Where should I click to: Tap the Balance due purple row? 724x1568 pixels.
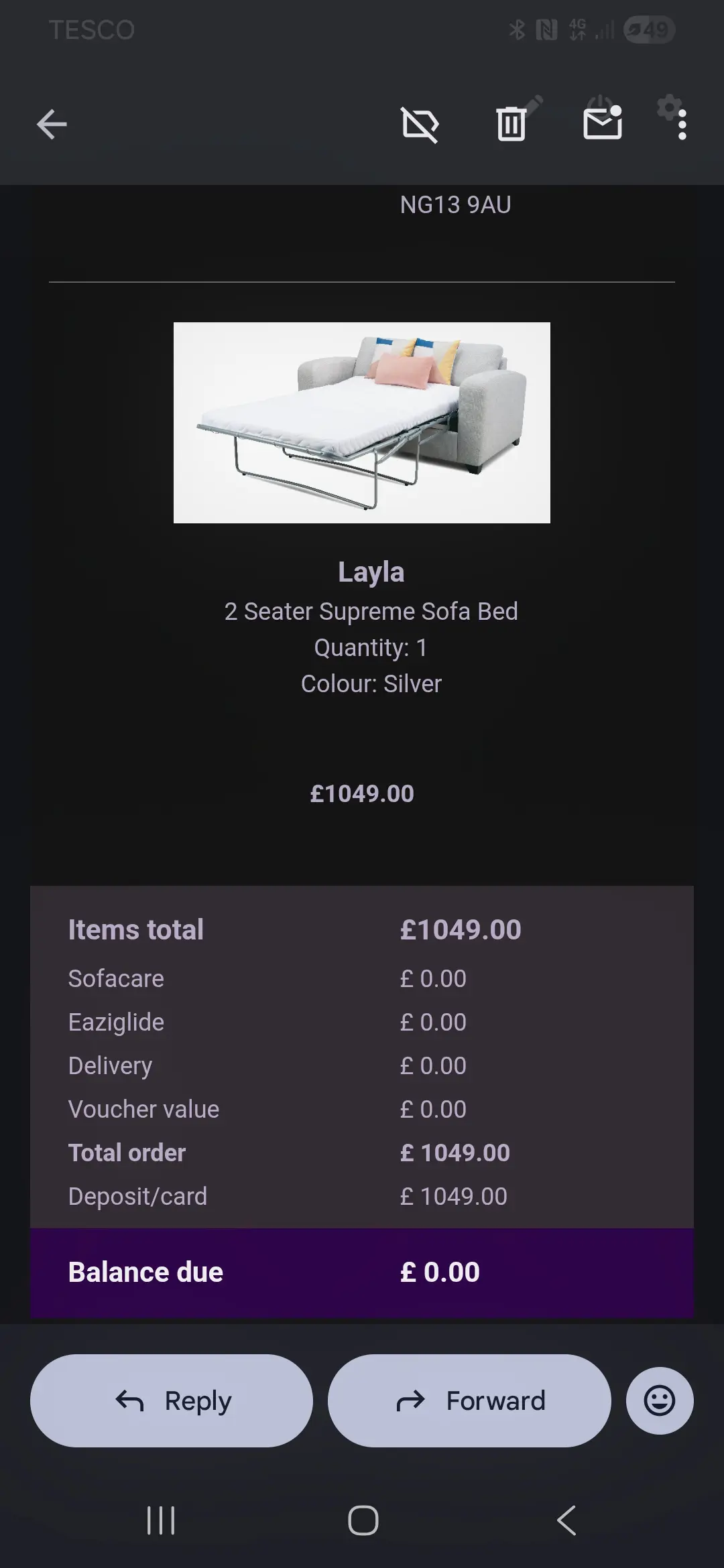tap(362, 1272)
